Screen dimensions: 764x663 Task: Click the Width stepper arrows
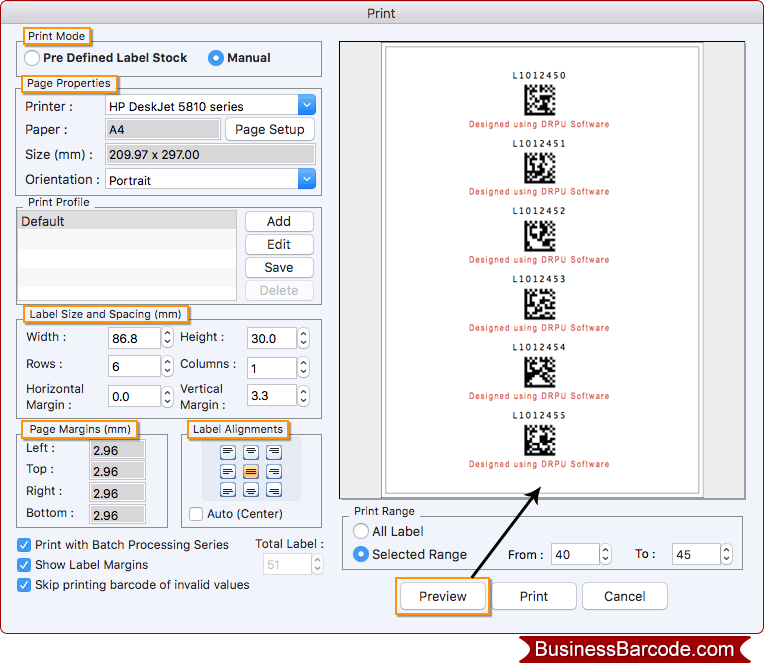click(167, 337)
